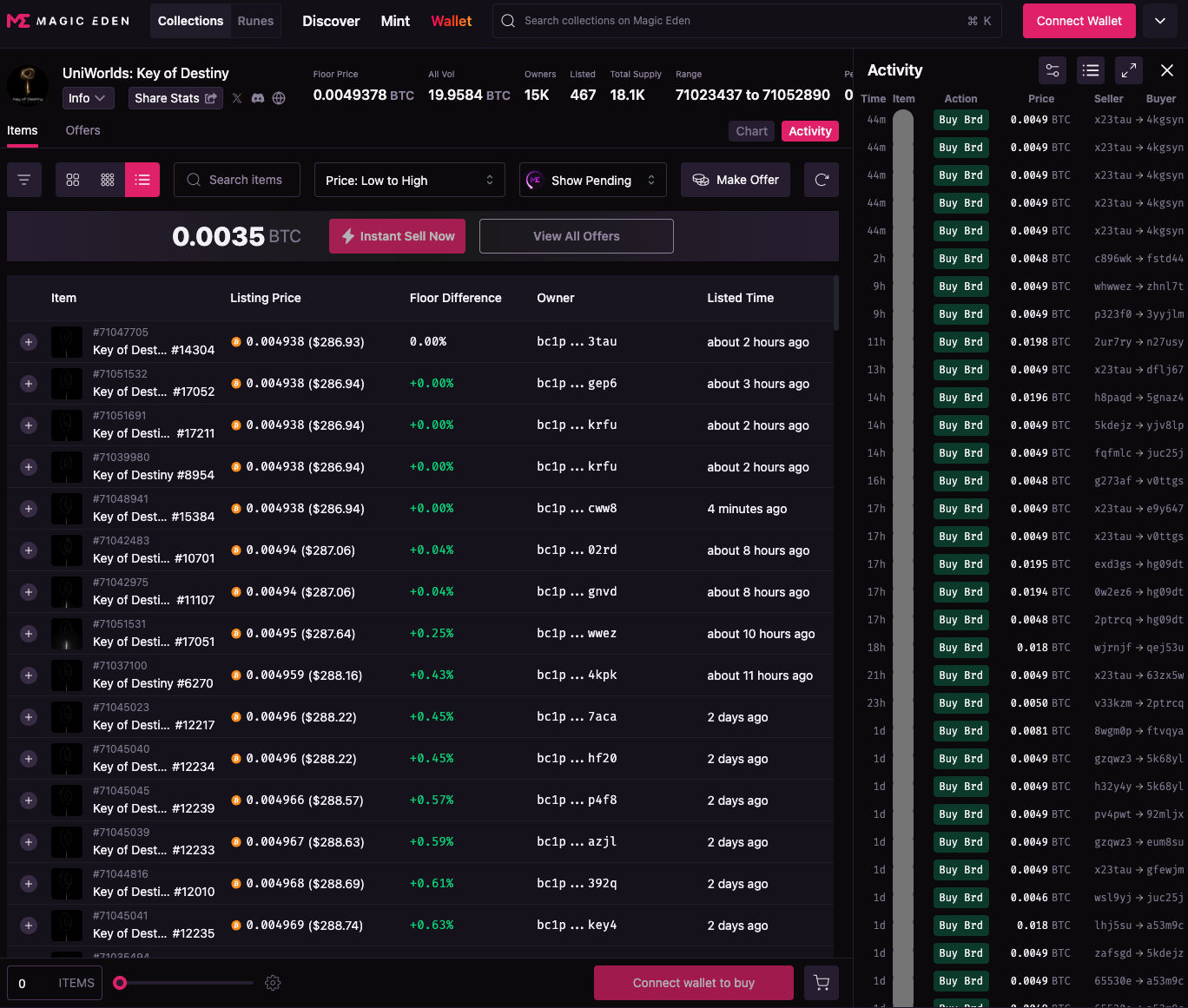Open the shopping cart icon
Viewport: 1188px width, 1008px height.
pos(821,983)
